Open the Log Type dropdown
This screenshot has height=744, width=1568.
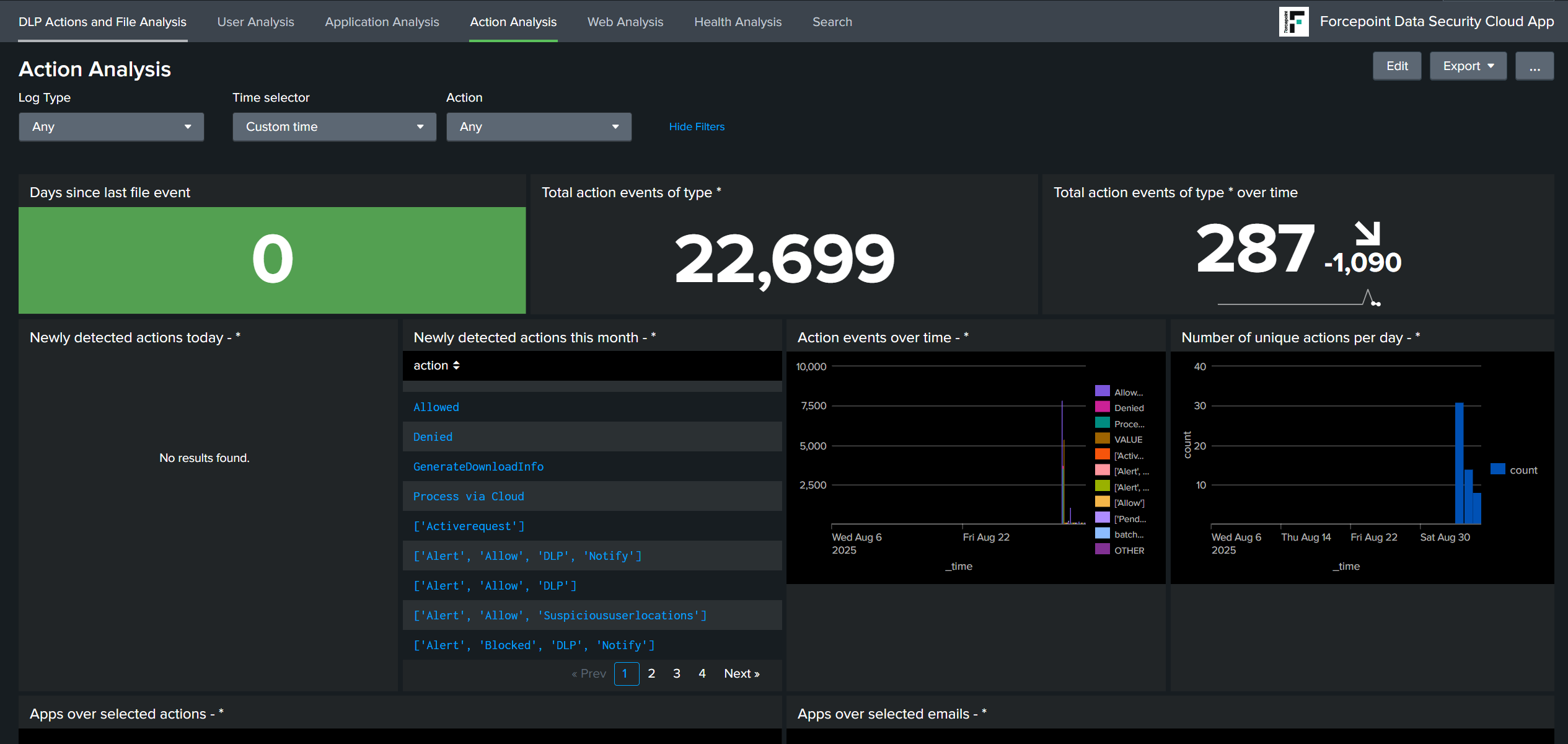(x=111, y=127)
